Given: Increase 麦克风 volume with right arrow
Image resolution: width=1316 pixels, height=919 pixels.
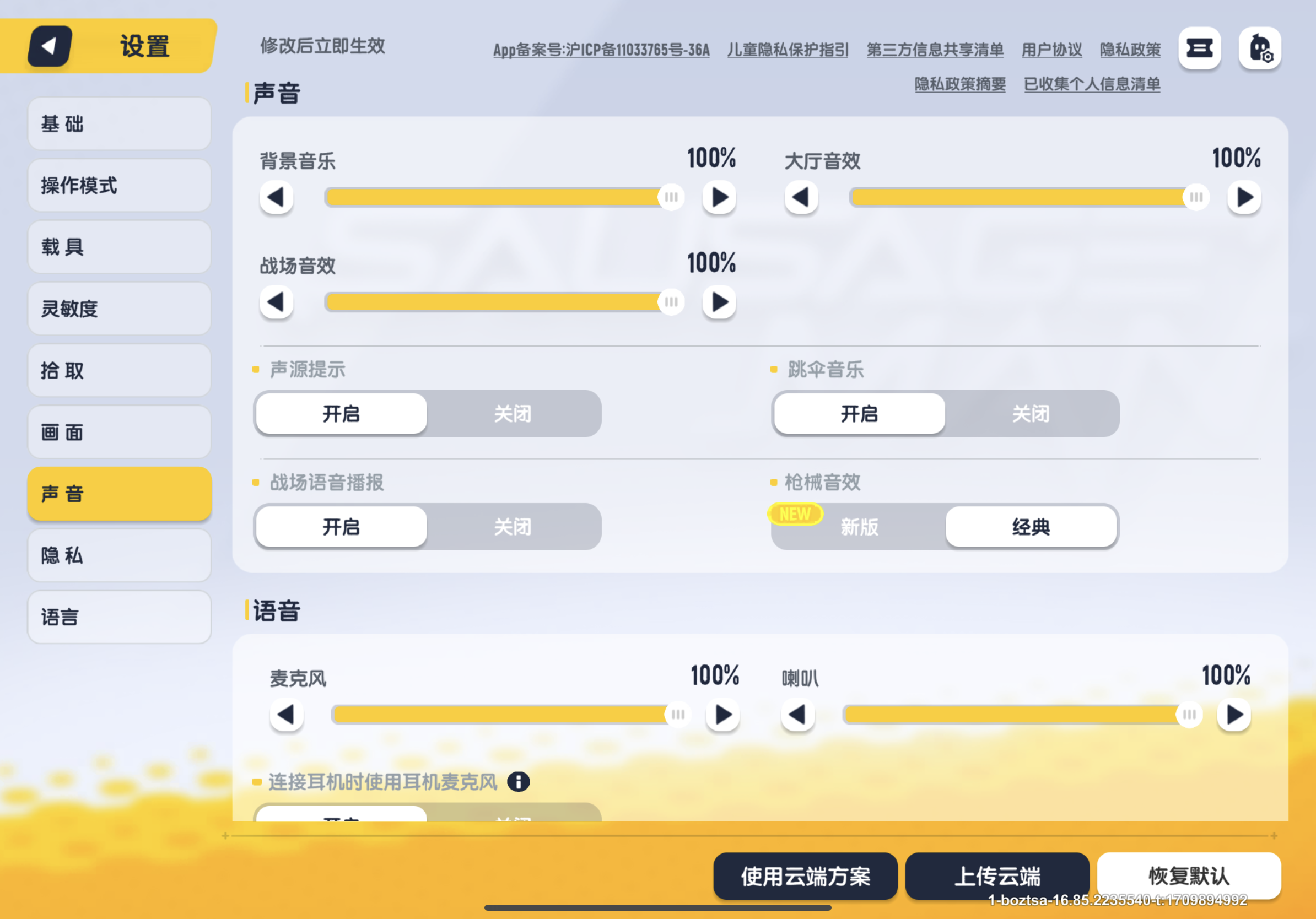Looking at the screenshot, I should coord(723,715).
